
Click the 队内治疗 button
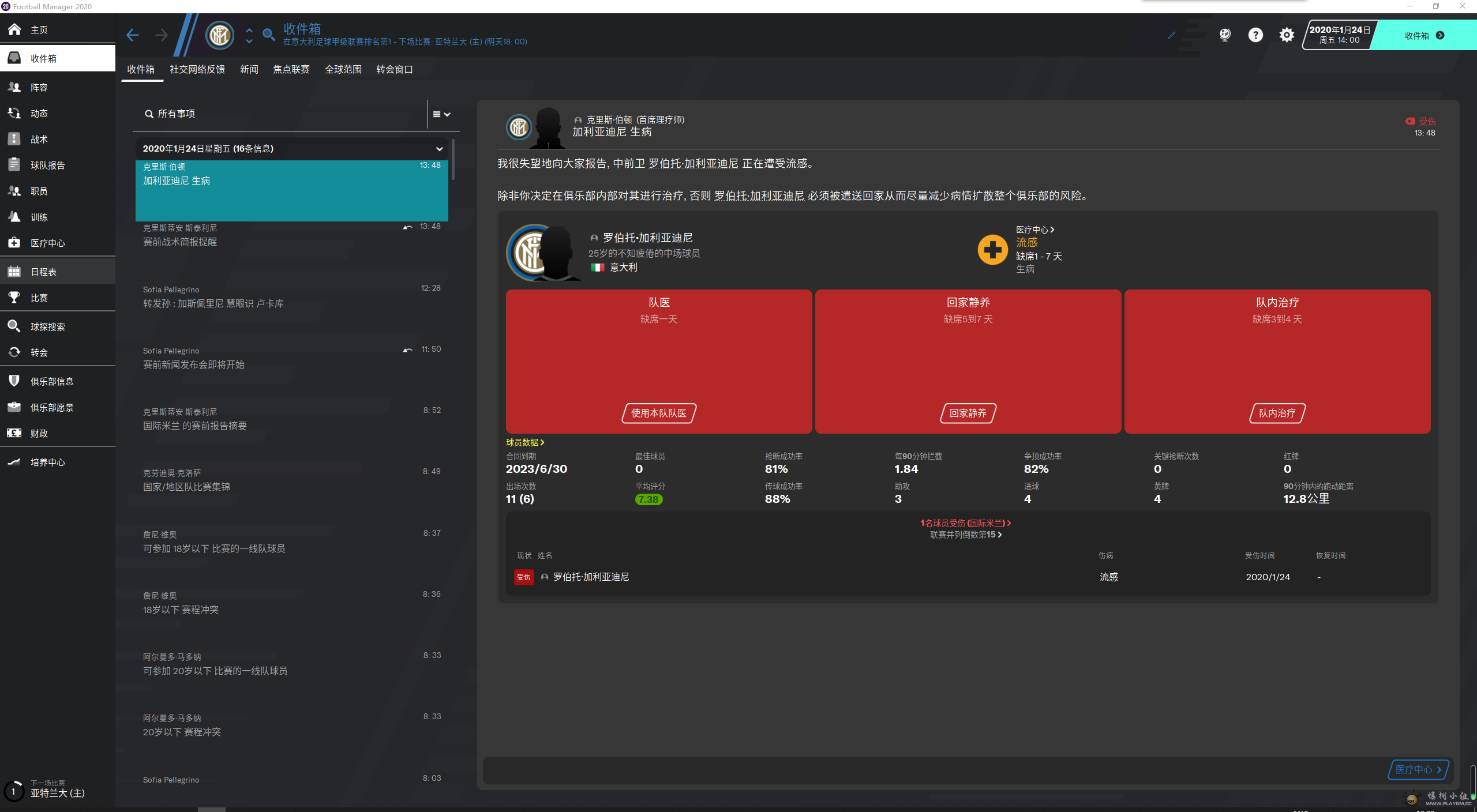1277,413
